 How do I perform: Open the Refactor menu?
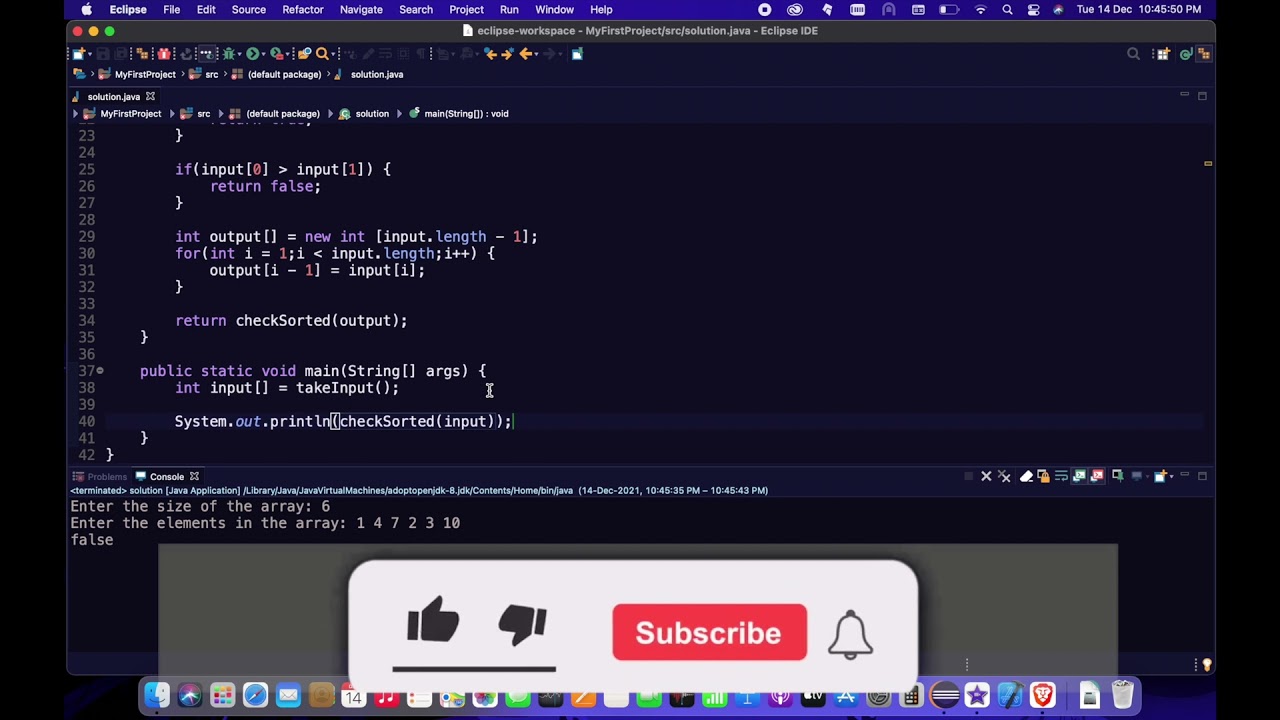tap(303, 10)
